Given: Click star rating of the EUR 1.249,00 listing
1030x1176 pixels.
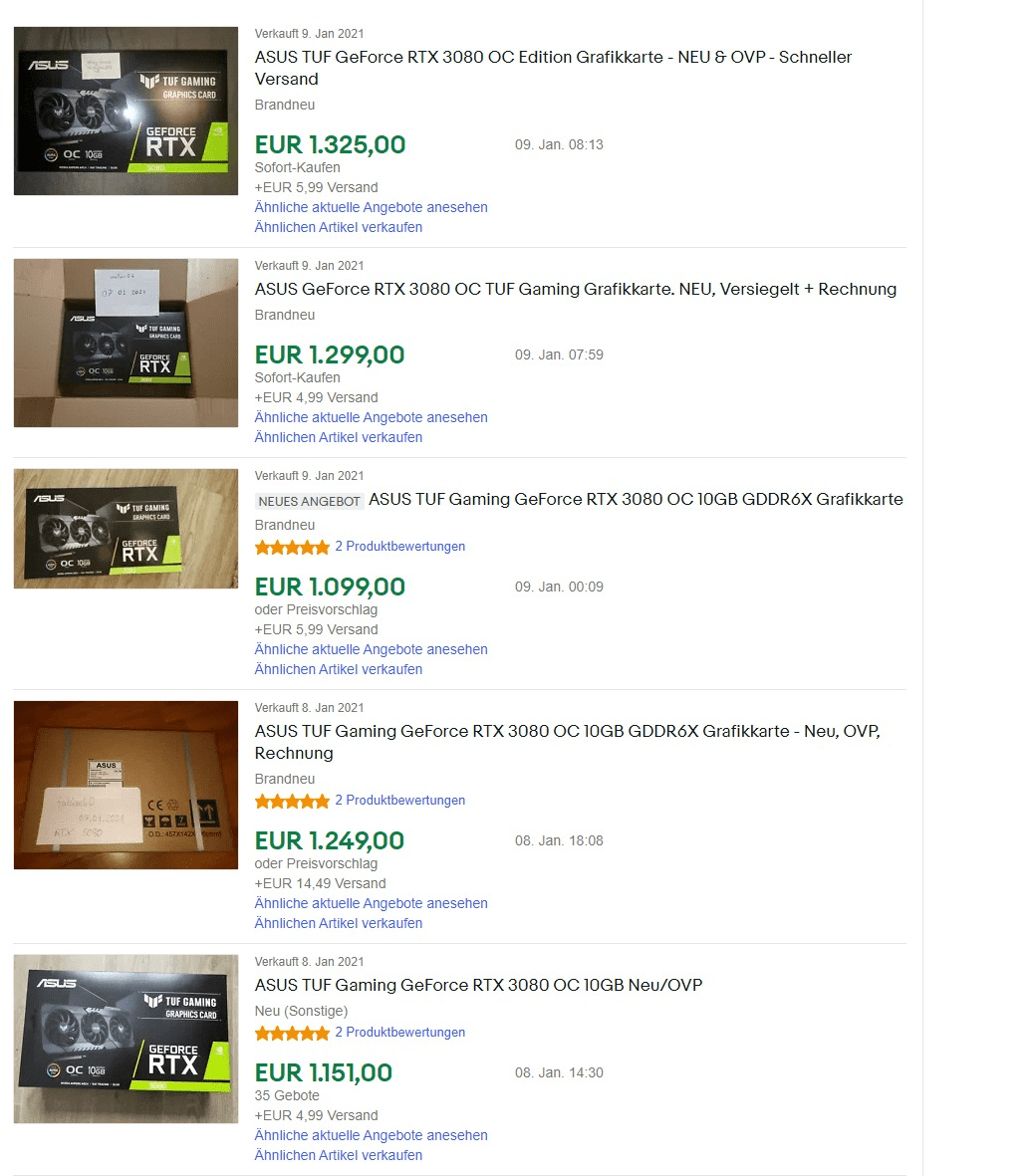Looking at the screenshot, I should tap(292, 801).
